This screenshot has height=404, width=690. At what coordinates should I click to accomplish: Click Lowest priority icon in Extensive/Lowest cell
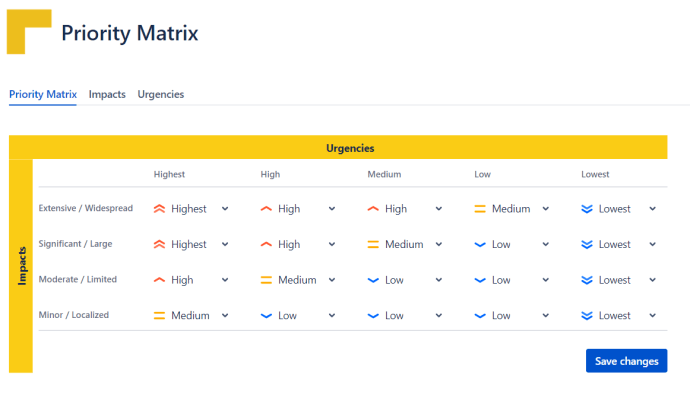587,209
